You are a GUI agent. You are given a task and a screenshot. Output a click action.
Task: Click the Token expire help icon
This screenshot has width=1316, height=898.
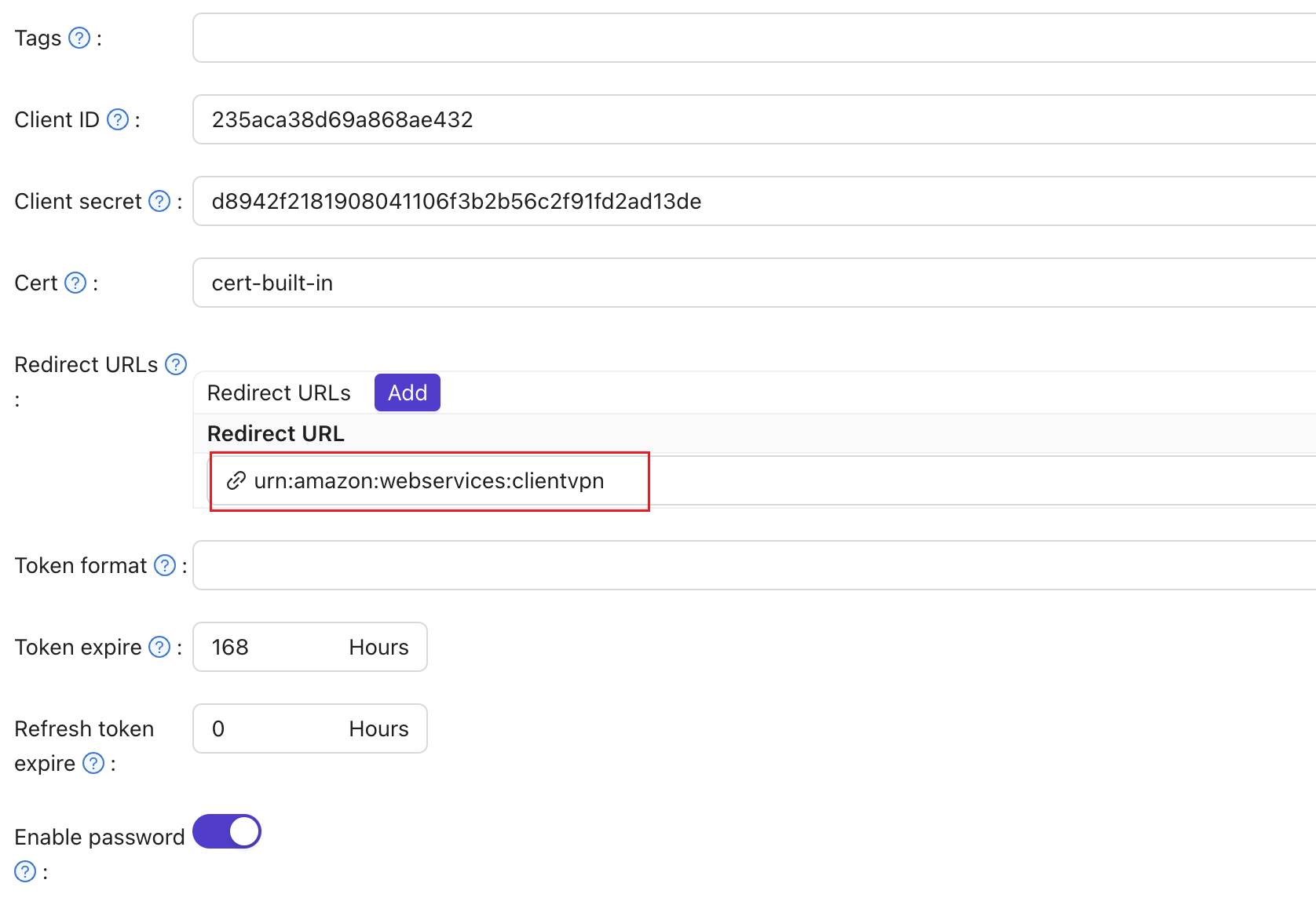[159, 647]
